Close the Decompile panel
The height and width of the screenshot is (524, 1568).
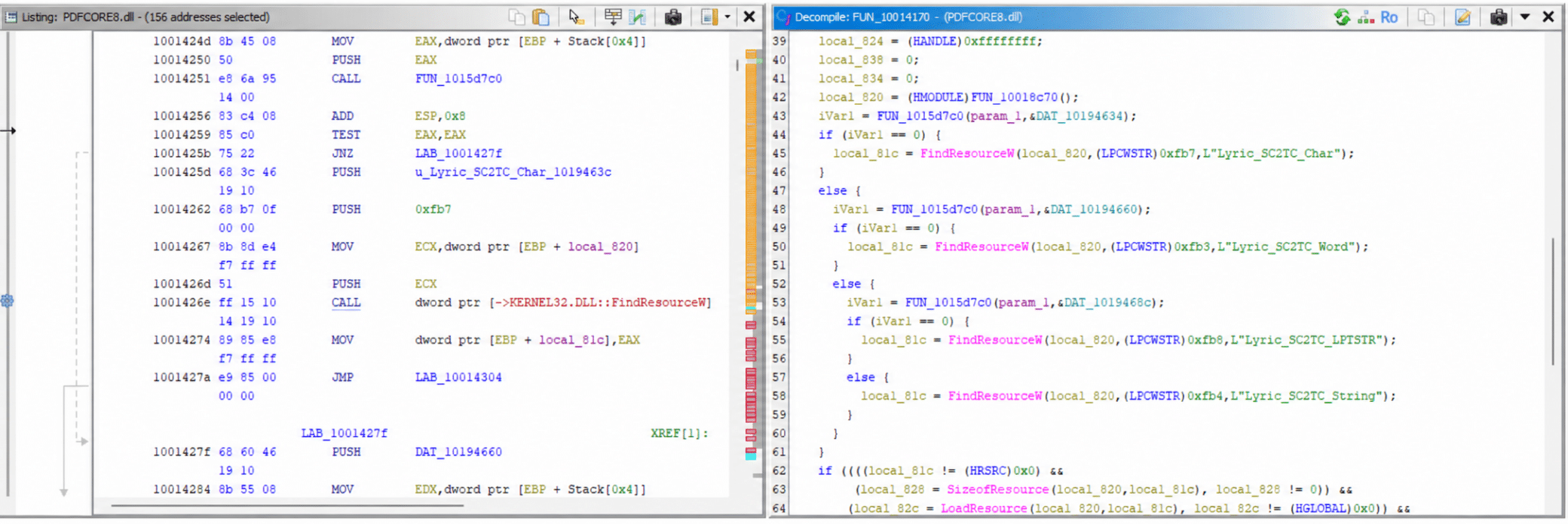[x=1548, y=17]
